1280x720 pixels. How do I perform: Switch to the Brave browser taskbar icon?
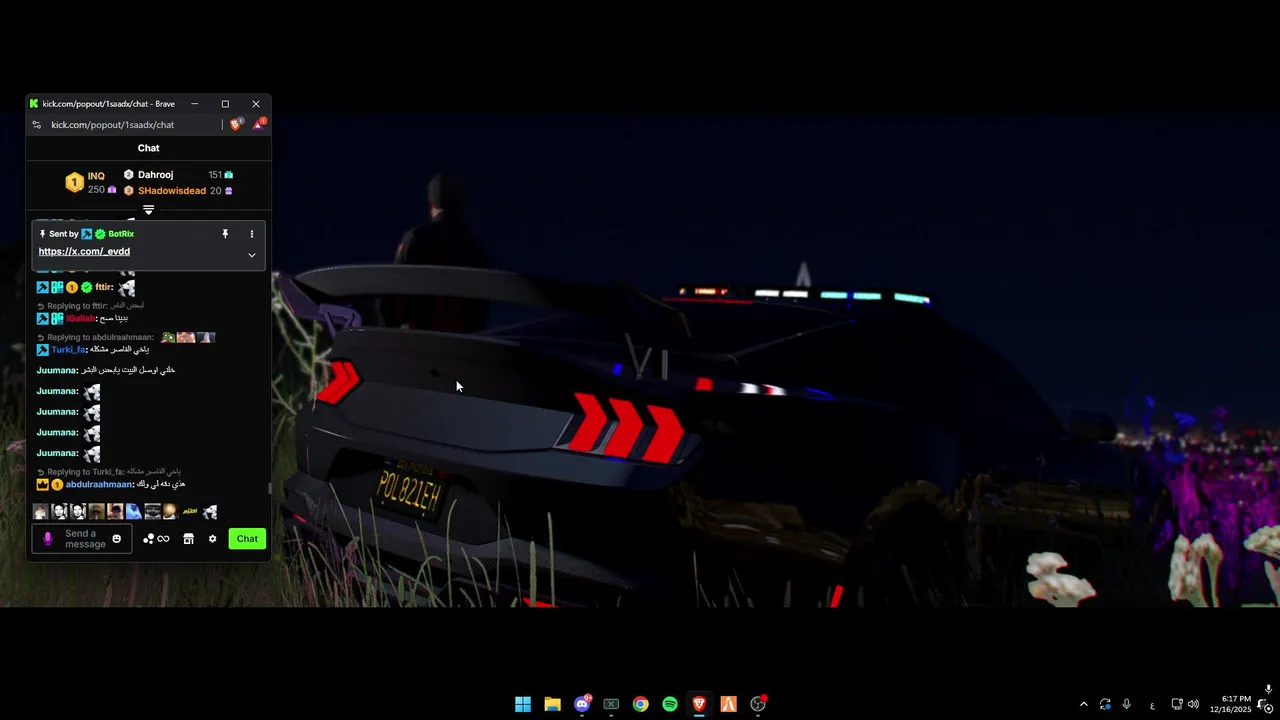pyautogui.click(x=699, y=704)
